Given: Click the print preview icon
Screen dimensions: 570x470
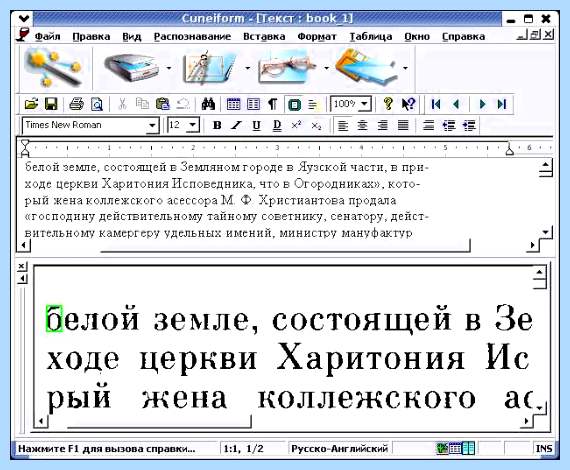Looking at the screenshot, I should click(97, 104).
